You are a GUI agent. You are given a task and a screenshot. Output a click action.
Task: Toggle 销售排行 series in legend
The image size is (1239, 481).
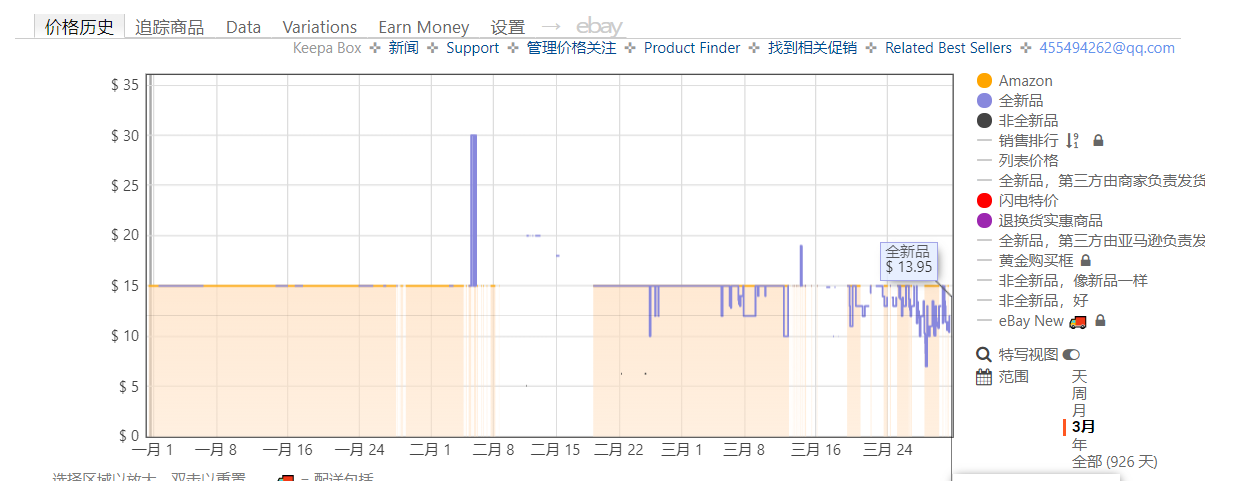[1028, 141]
